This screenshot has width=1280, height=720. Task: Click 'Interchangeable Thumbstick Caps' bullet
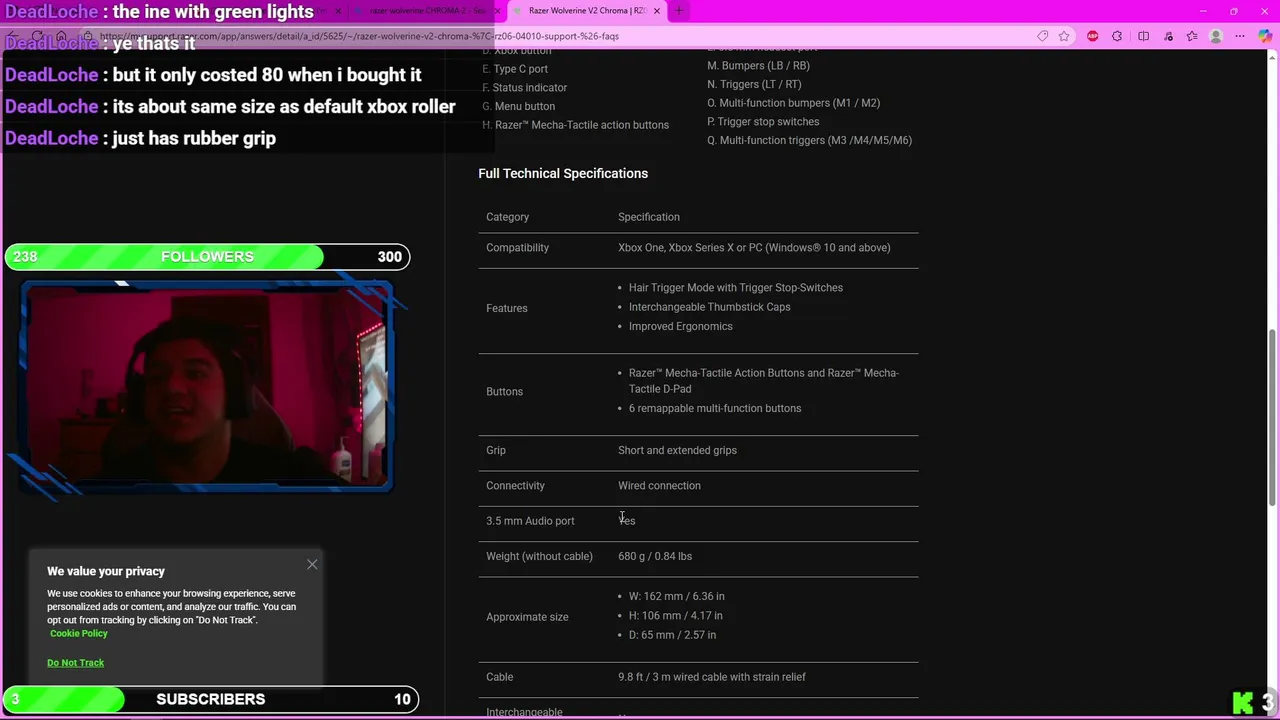pos(709,307)
